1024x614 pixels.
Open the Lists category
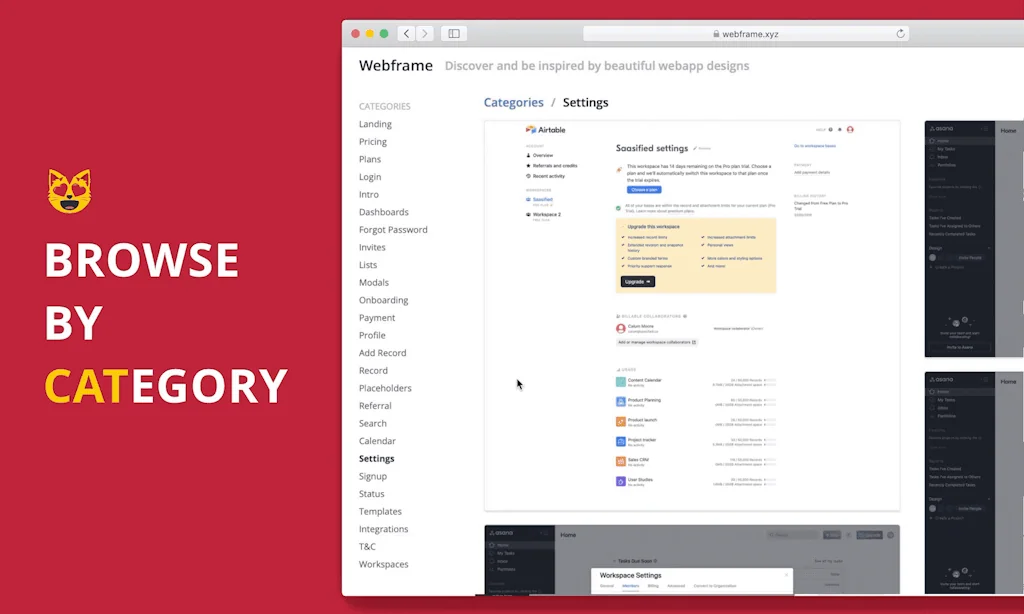(x=368, y=265)
